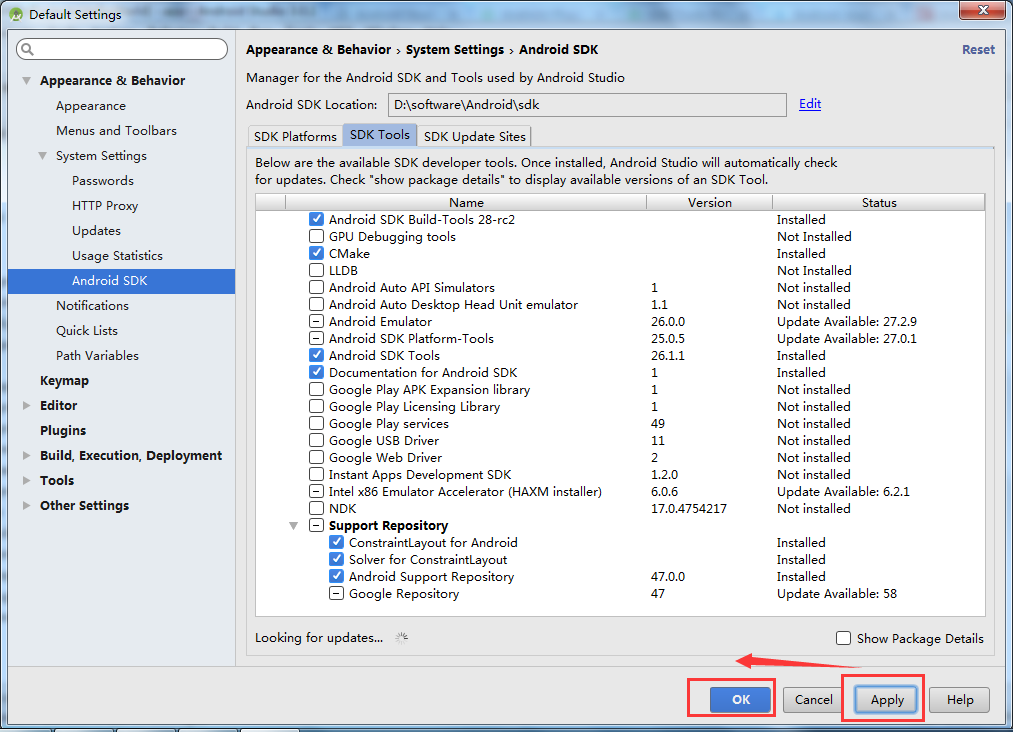Check Google Play APK Expansion library
1013x732 pixels.
(x=317, y=390)
